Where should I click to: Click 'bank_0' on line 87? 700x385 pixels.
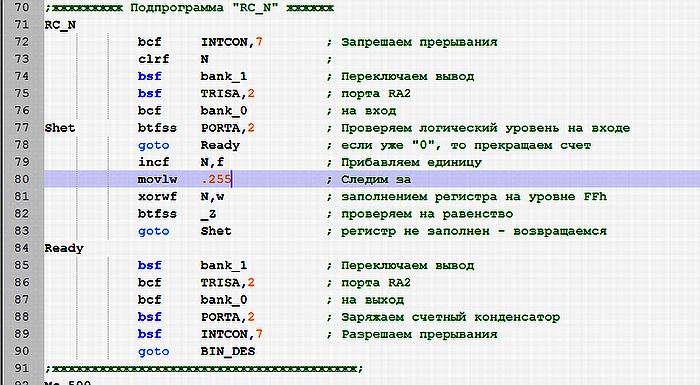pos(224,300)
